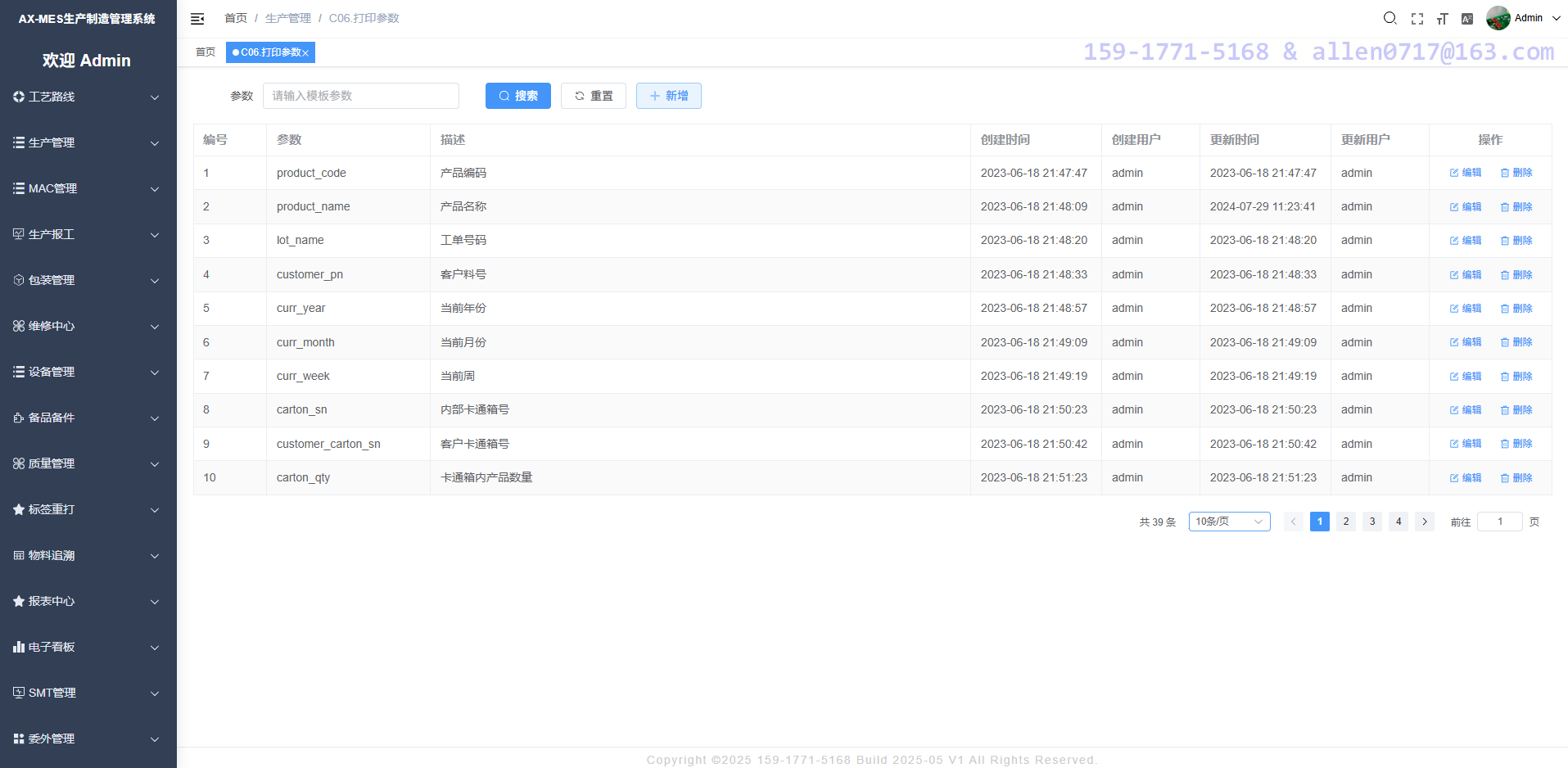Viewport: 1568px width, 768px height.
Task: Click the Admin avatar image
Action: (1498, 18)
